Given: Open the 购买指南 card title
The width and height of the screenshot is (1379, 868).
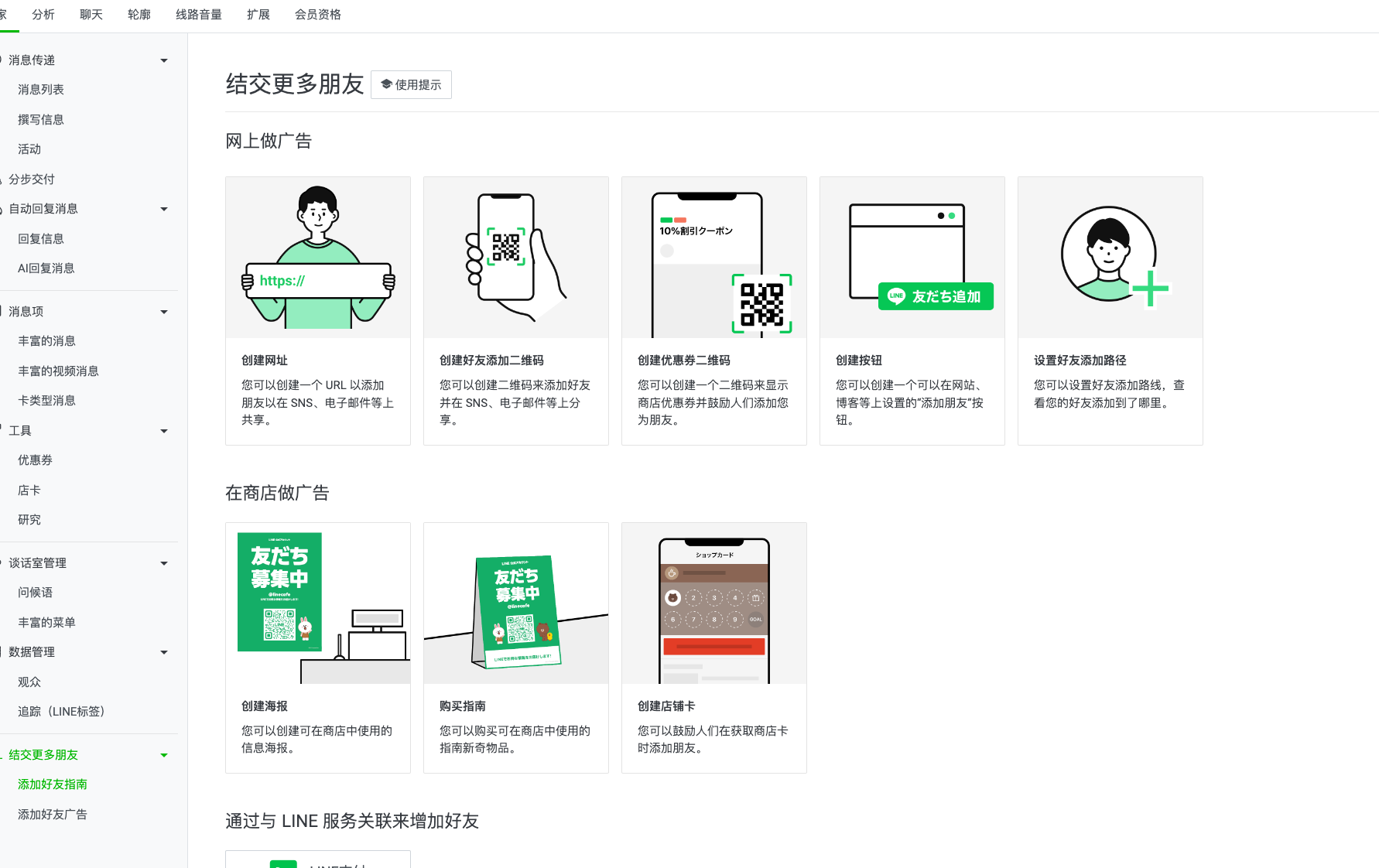Looking at the screenshot, I should point(463,706).
